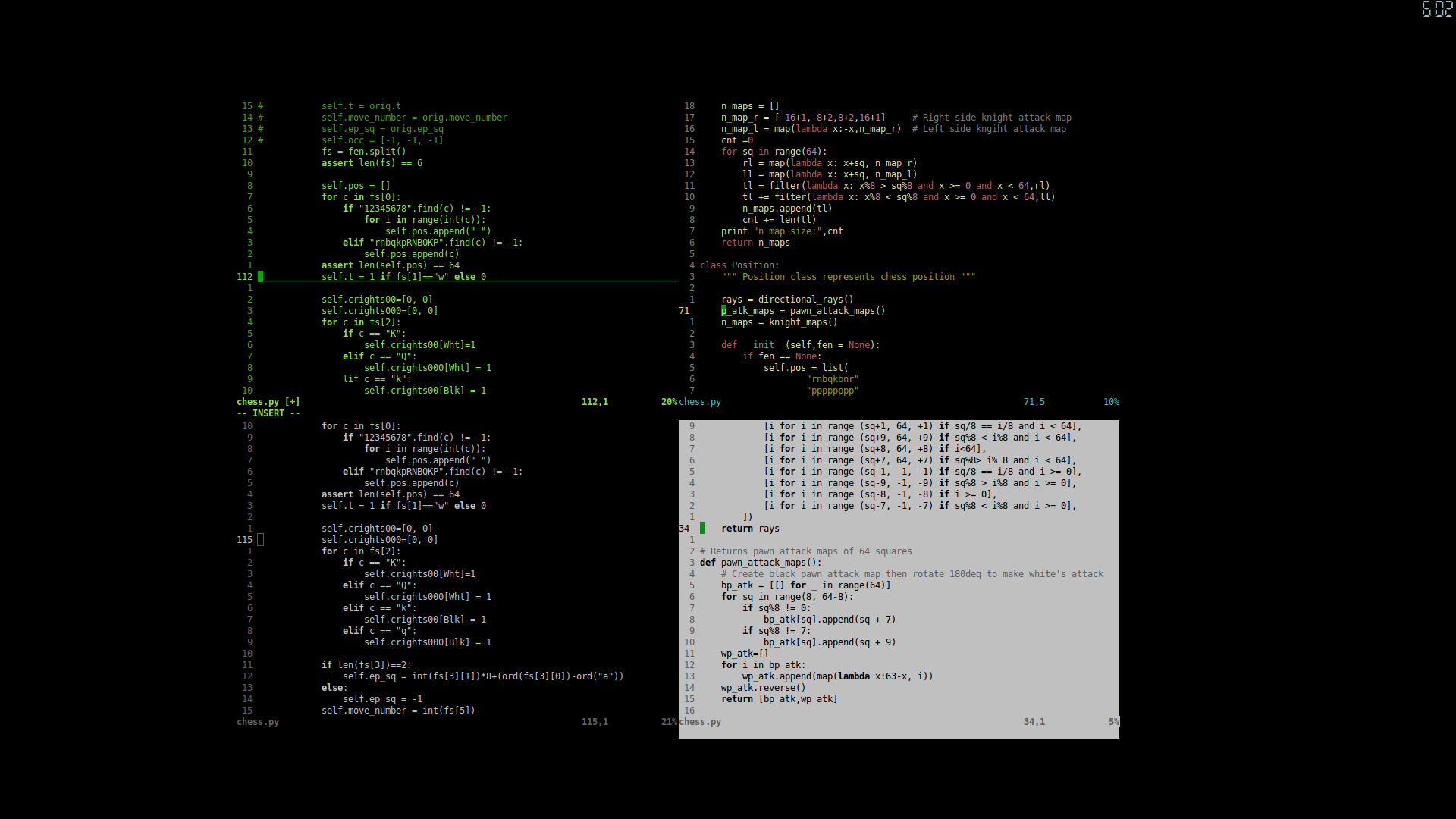Click hollow cursor box at line 115

260,540
